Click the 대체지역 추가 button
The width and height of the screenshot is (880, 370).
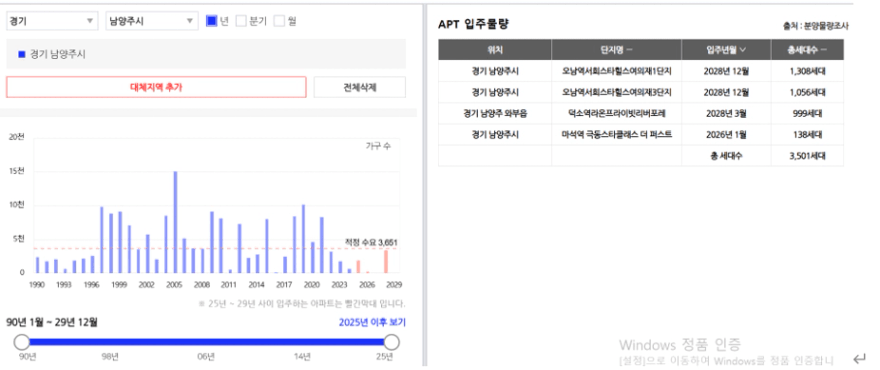[x=156, y=87]
